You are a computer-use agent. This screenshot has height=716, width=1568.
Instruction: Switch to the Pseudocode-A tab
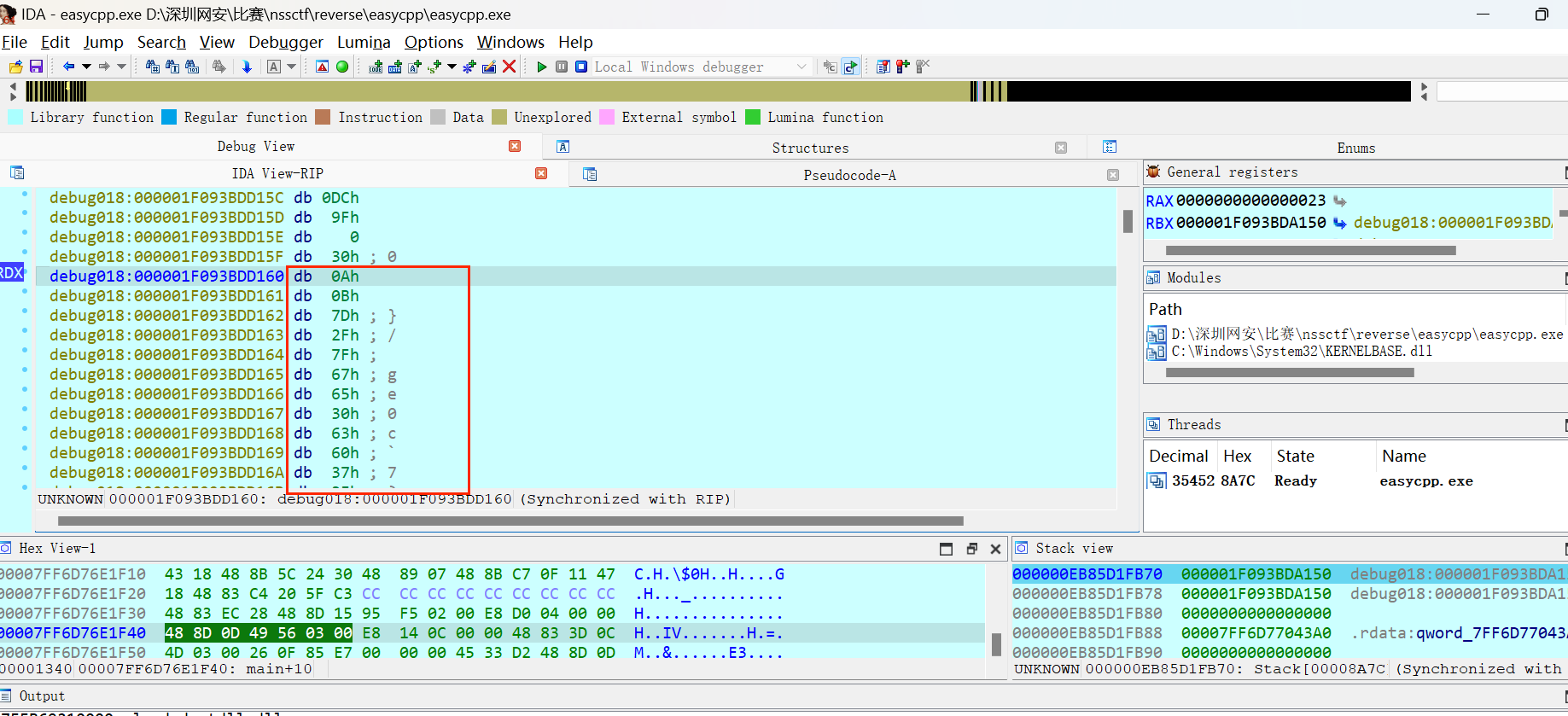848,175
